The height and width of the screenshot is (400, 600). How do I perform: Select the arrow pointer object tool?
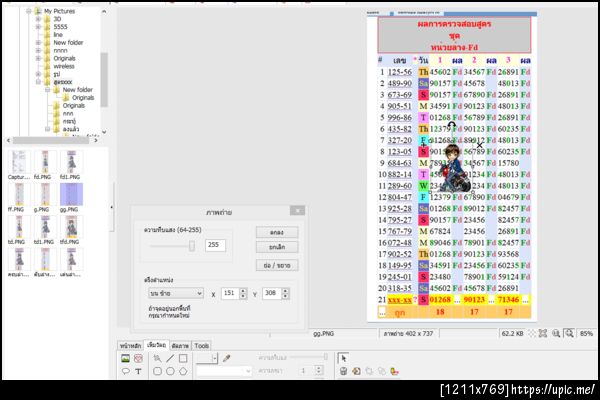click(x=343, y=358)
